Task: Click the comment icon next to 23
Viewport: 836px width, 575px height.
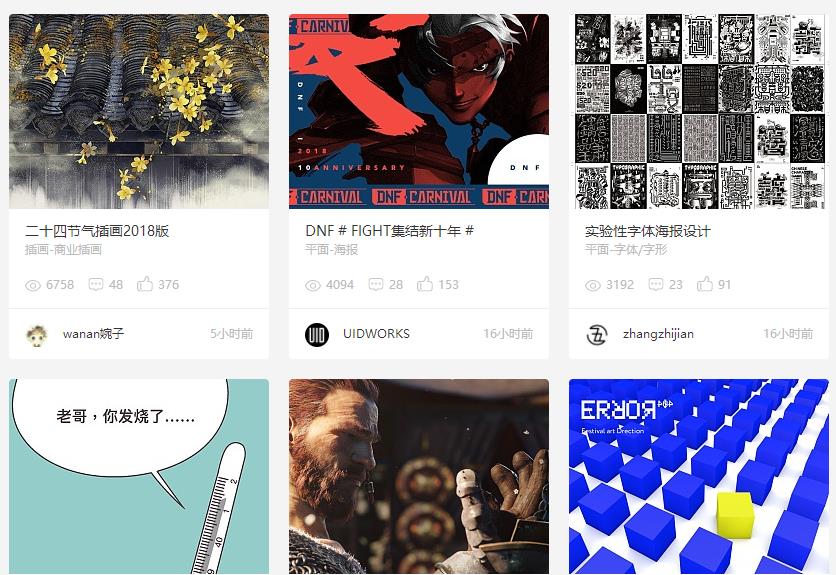Action: (x=656, y=284)
